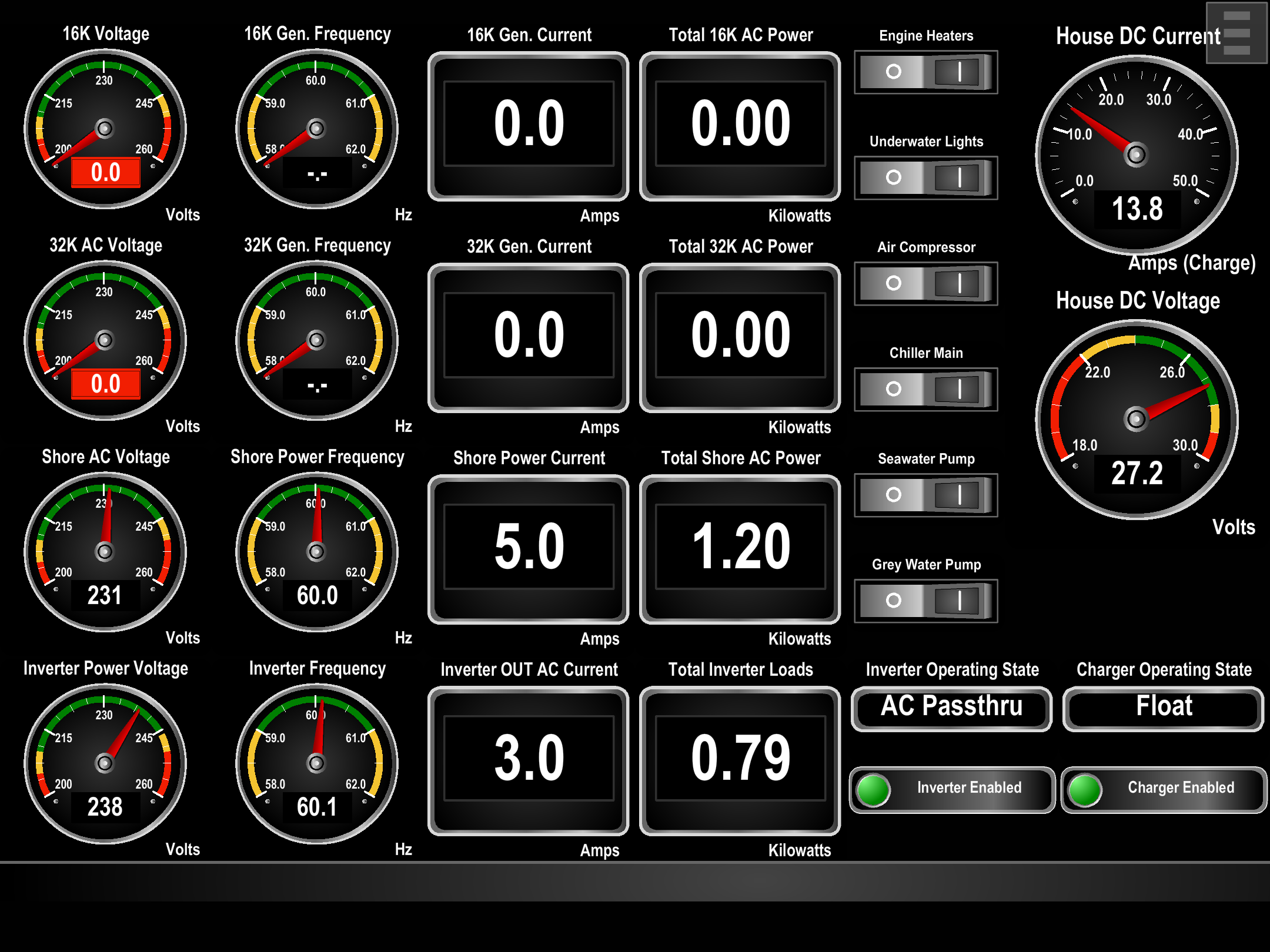1270x952 pixels.
Task: Select the Shore AC Voltage gauge
Action: click(x=105, y=552)
